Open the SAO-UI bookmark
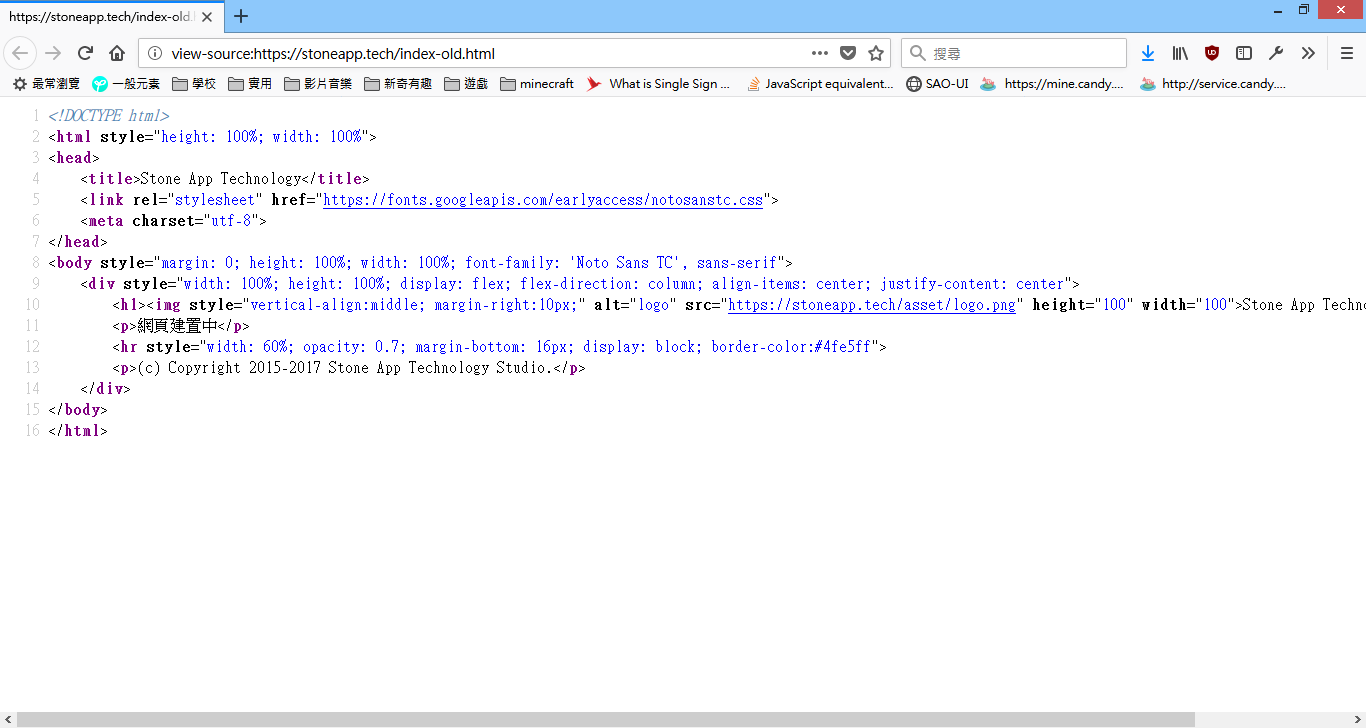 [x=937, y=84]
